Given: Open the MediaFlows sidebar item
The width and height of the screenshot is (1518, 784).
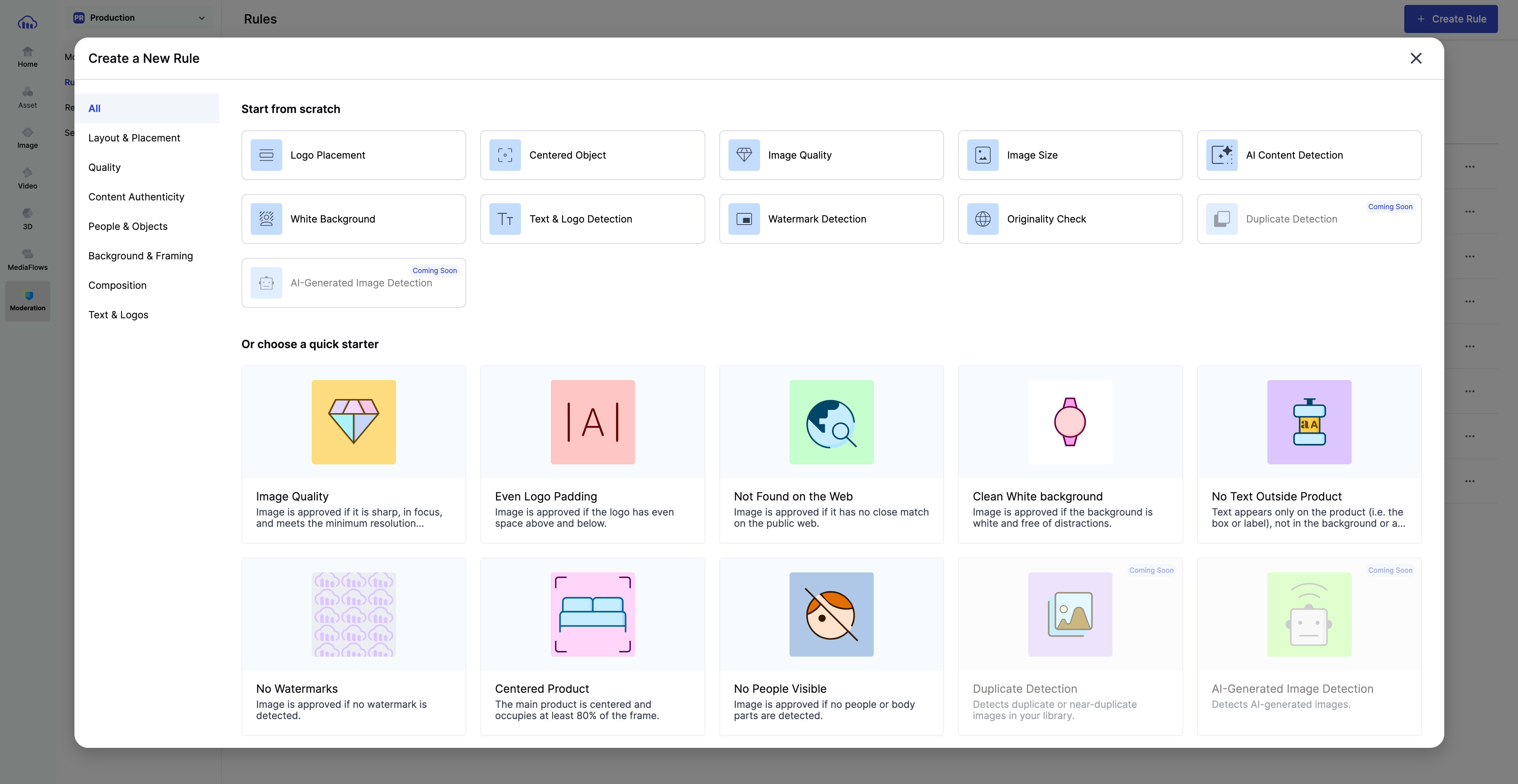Looking at the screenshot, I should [27, 260].
